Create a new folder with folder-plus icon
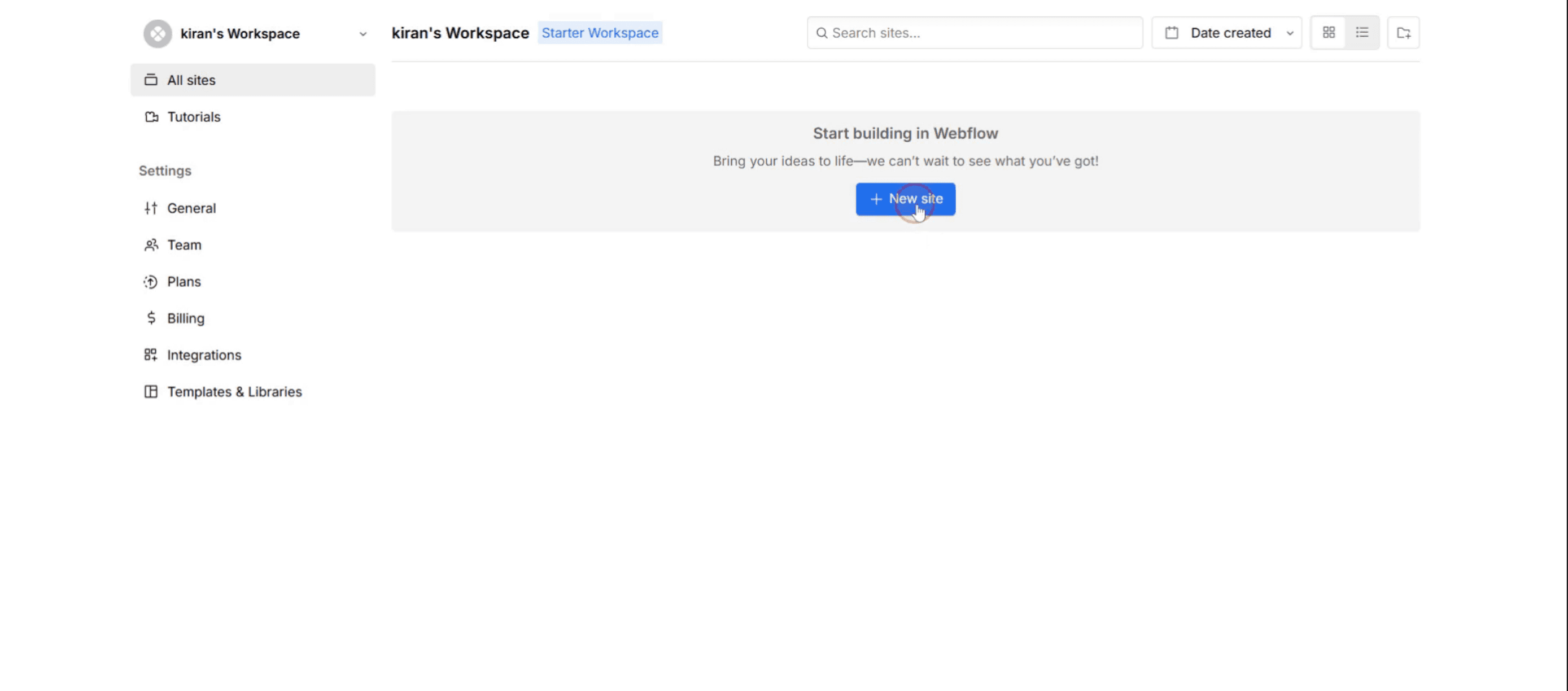This screenshot has height=691, width=1568. click(1403, 33)
